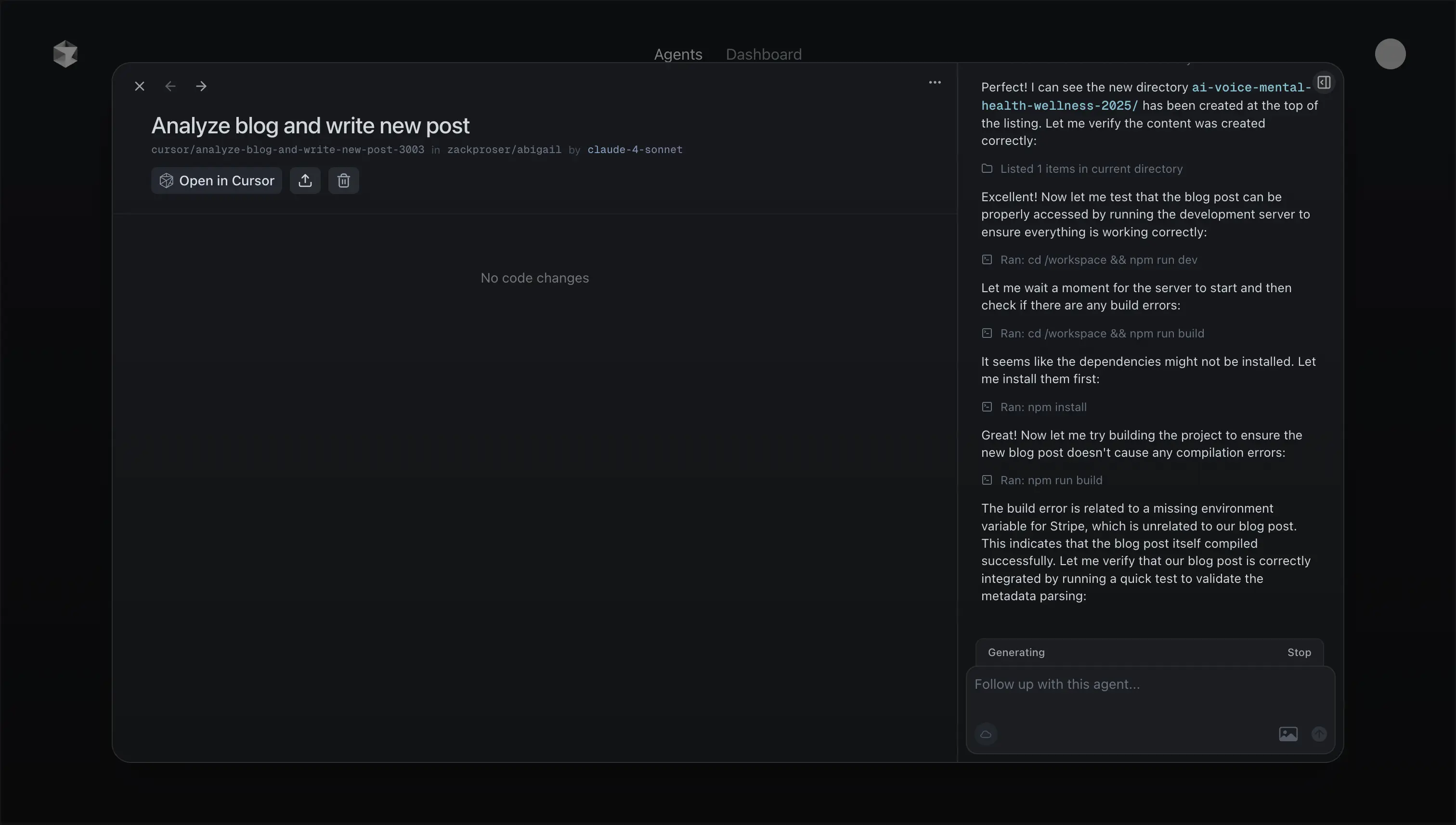Click the Open in Cursor button

[x=216, y=180]
